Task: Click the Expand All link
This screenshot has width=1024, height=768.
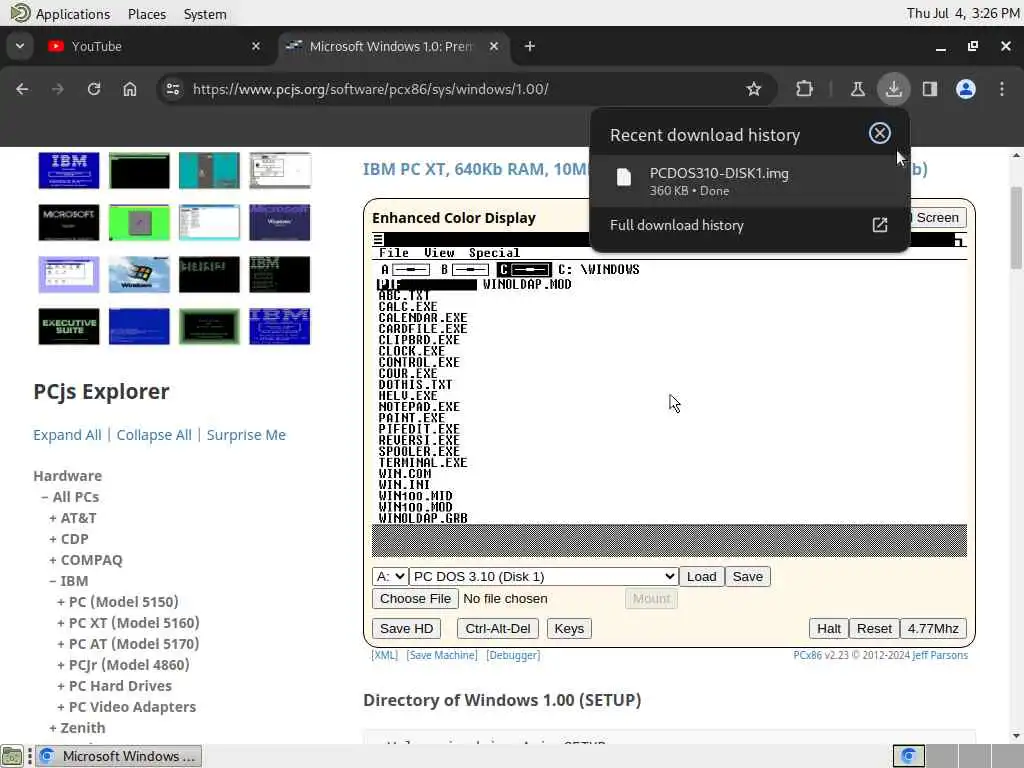Action: (x=67, y=435)
